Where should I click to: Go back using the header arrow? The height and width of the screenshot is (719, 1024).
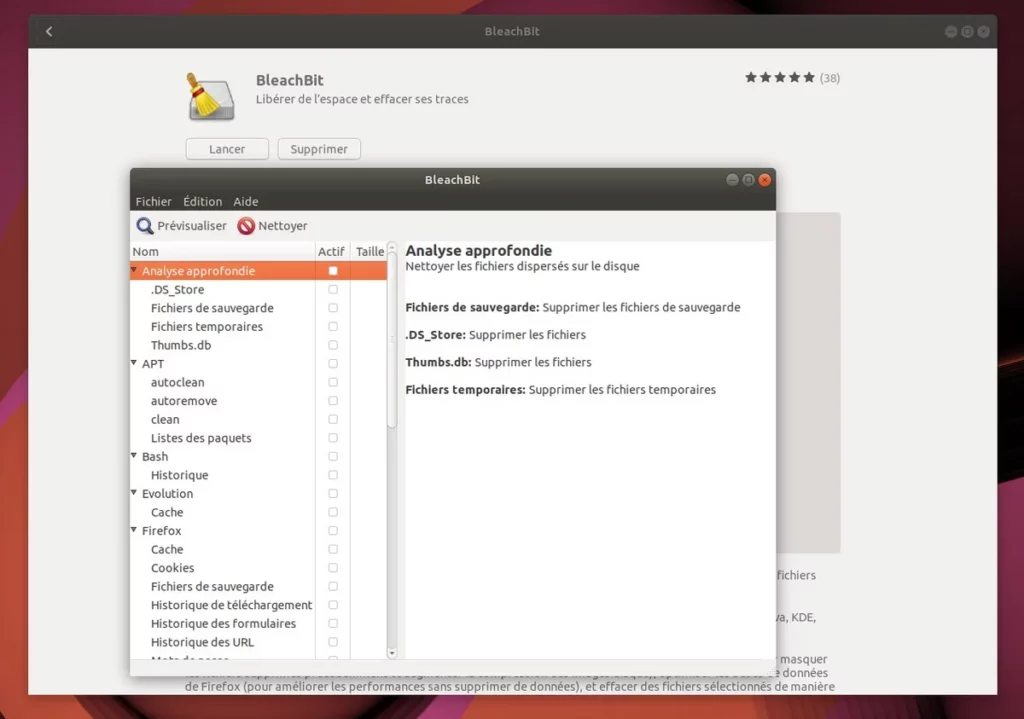coord(49,31)
